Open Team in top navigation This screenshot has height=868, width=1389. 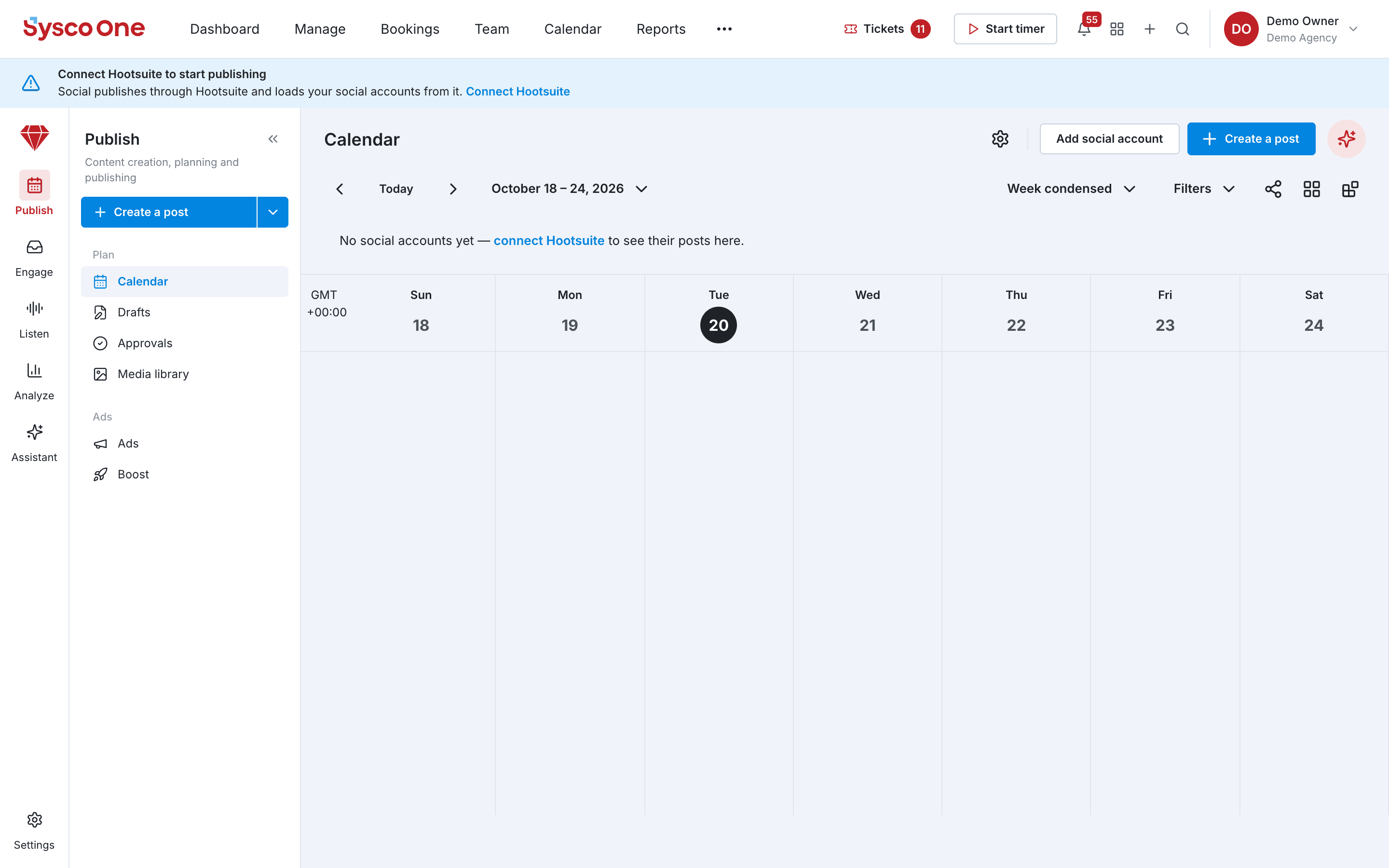[x=492, y=29]
